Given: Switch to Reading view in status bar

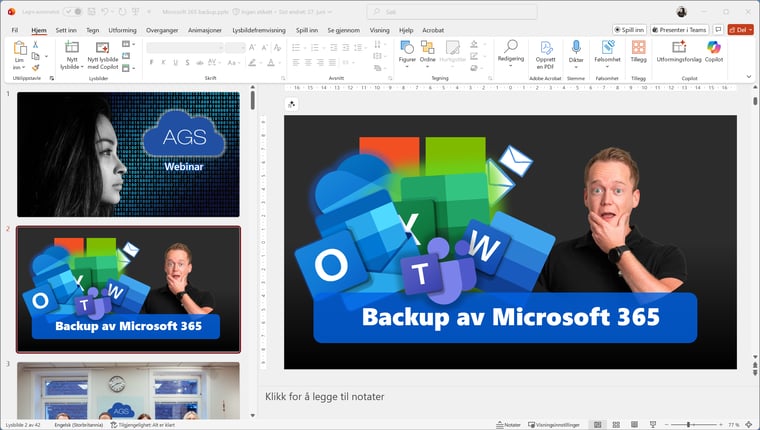Looking at the screenshot, I should [x=634, y=425].
